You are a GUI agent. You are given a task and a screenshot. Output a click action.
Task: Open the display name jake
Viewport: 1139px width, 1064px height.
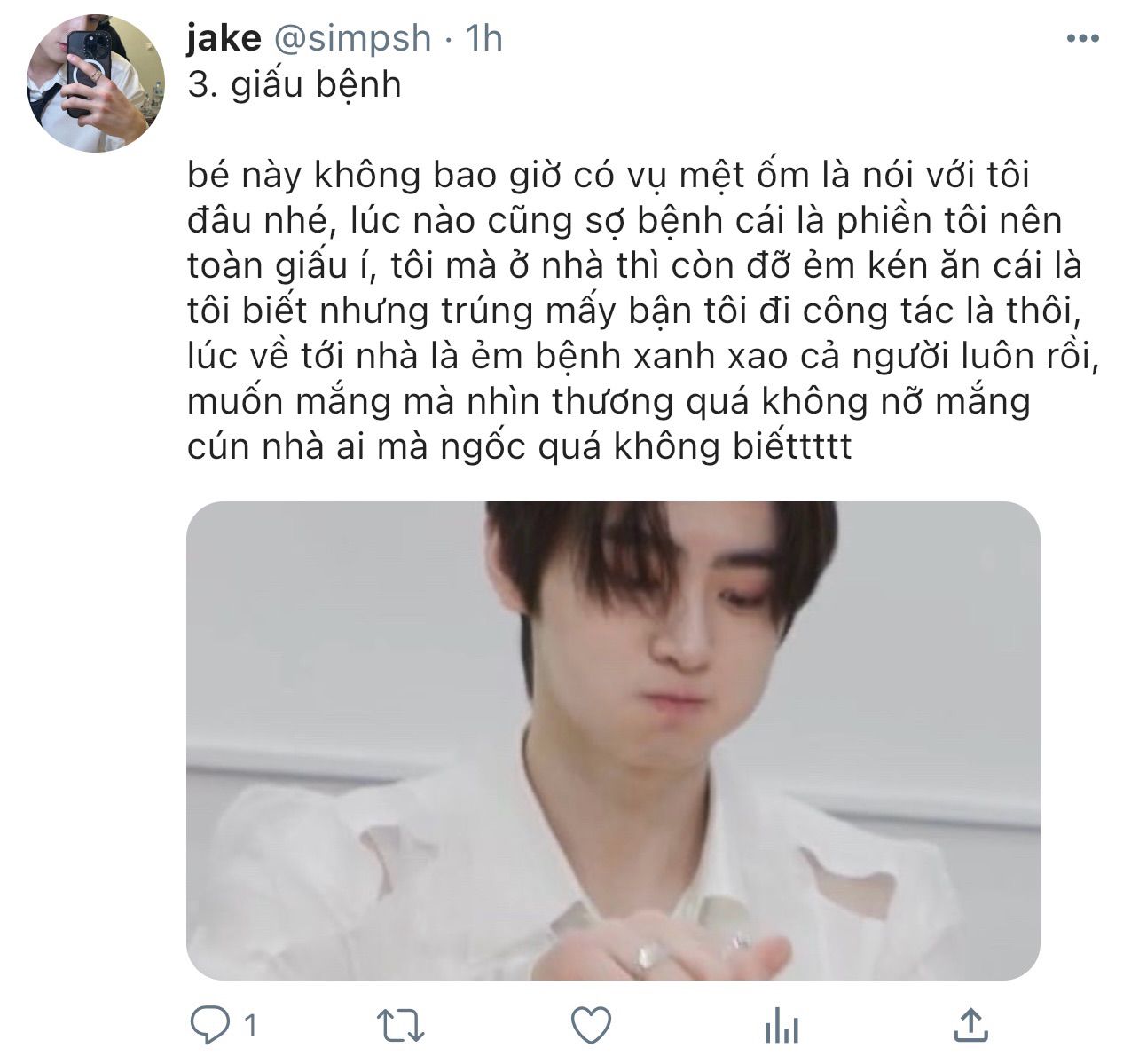pos(224,38)
